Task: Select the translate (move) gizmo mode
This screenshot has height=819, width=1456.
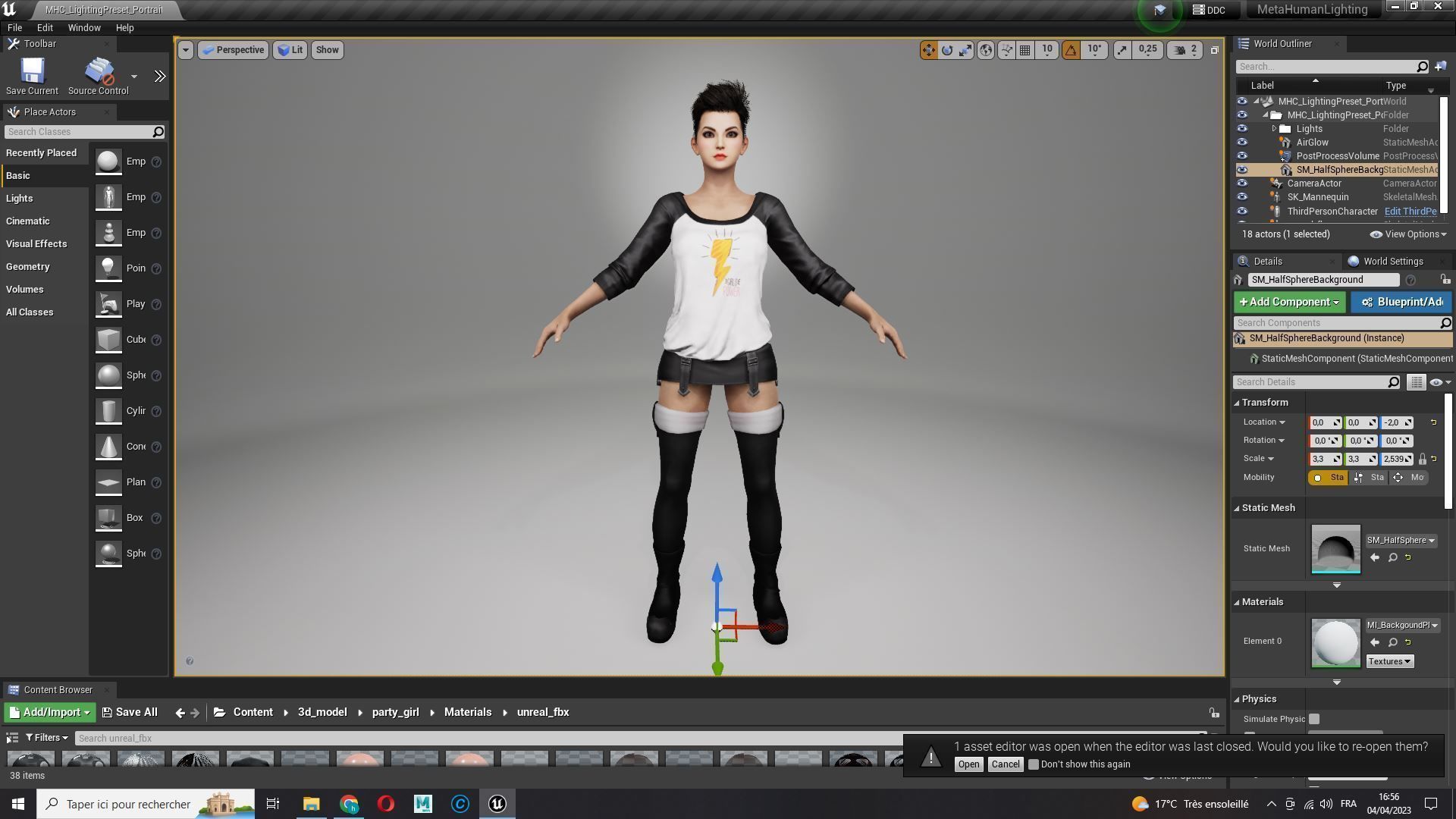Action: tap(928, 50)
